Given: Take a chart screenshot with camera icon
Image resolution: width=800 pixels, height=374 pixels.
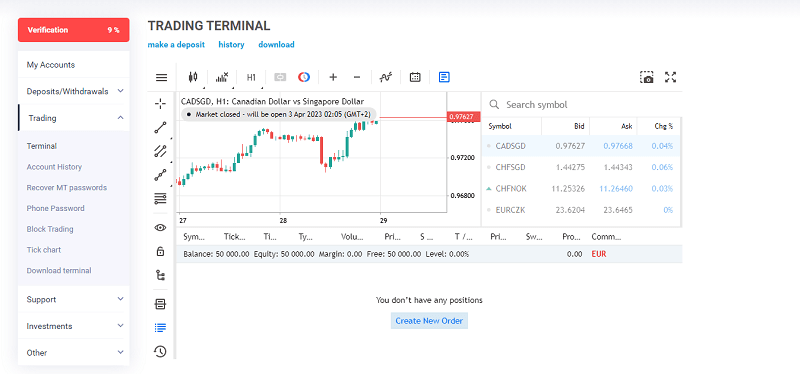Looking at the screenshot, I should click(646, 78).
